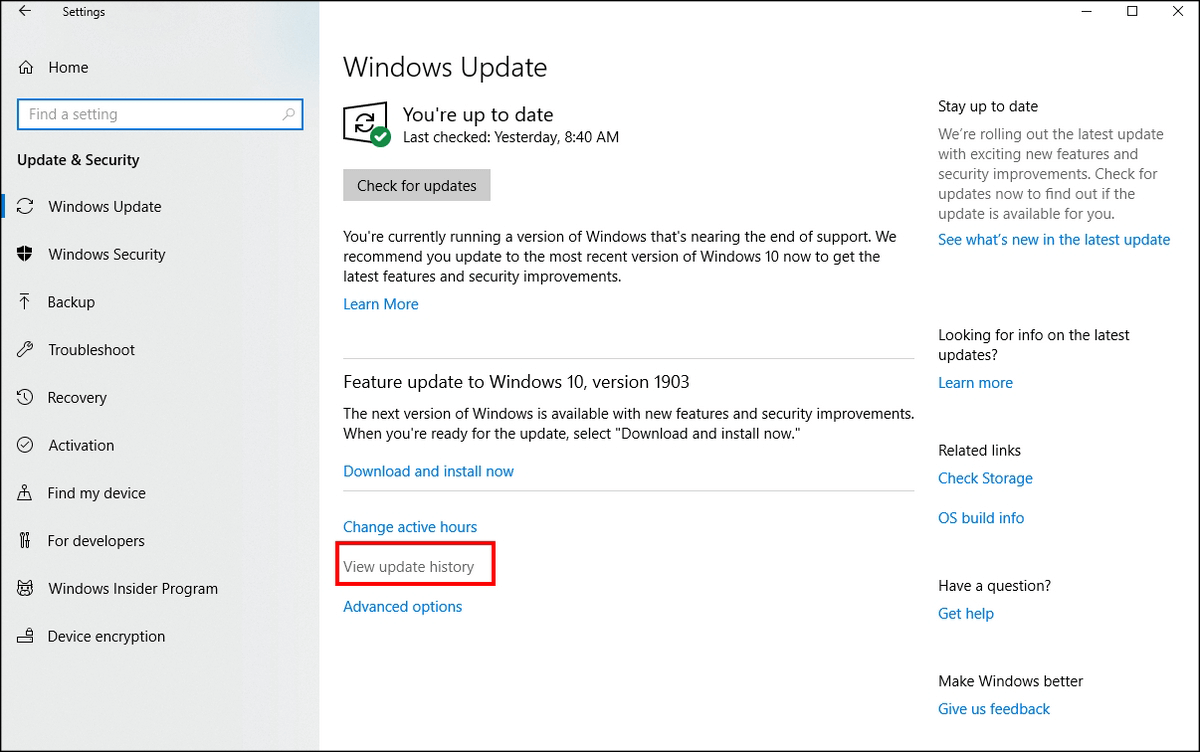Click the Windows Security shield icon
The image size is (1200, 752).
click(26, 254)
